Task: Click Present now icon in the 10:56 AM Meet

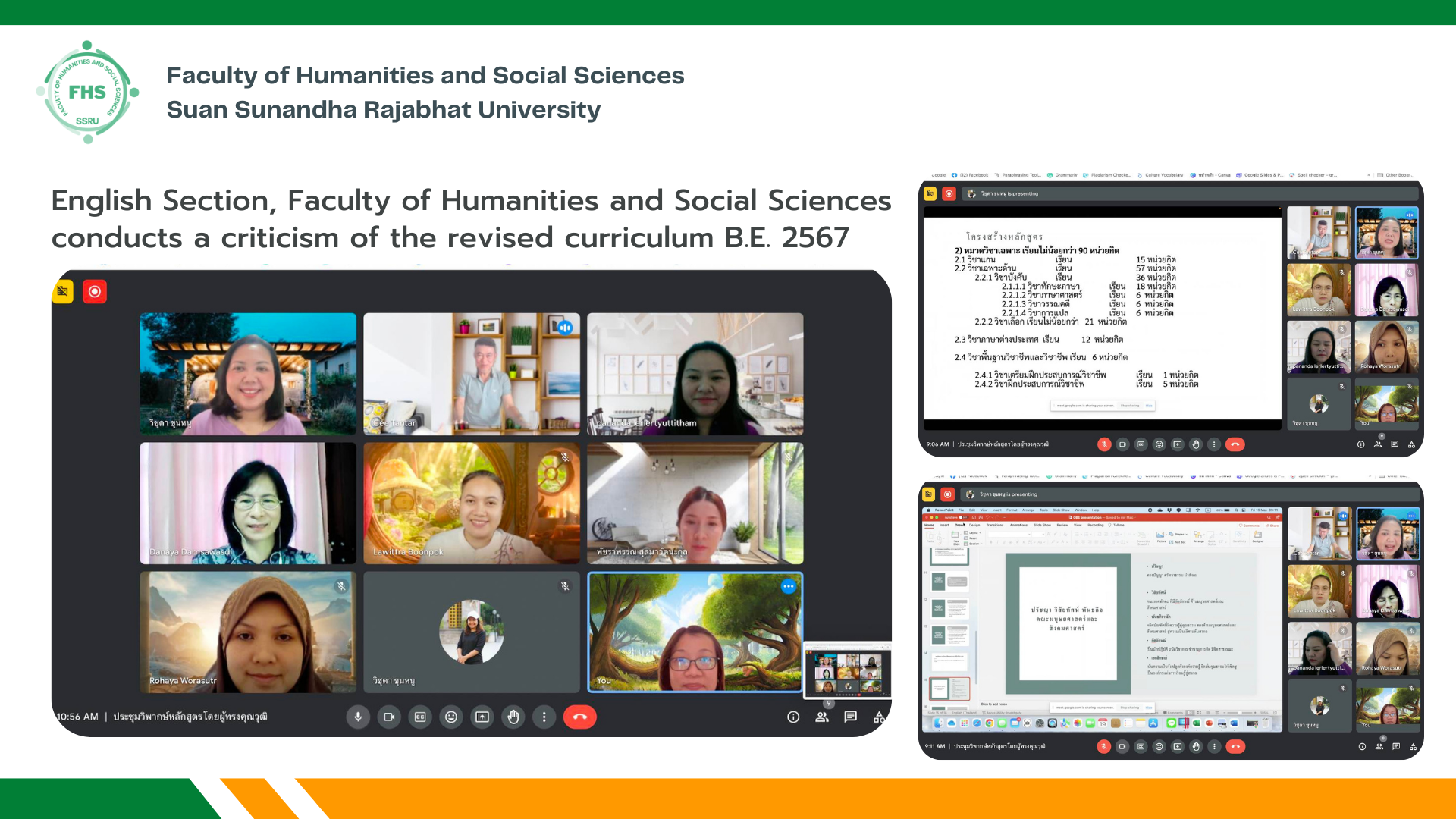Action: [x=482, y=717]
